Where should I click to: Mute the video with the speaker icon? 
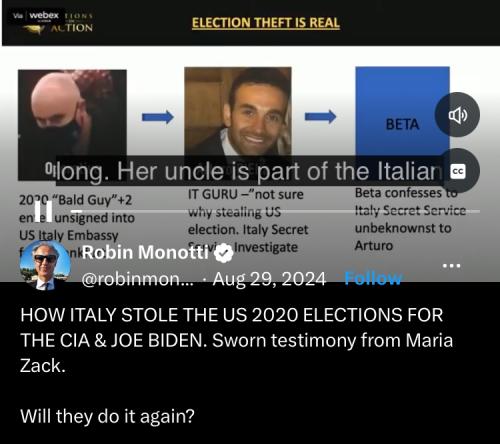coord(457,115)
